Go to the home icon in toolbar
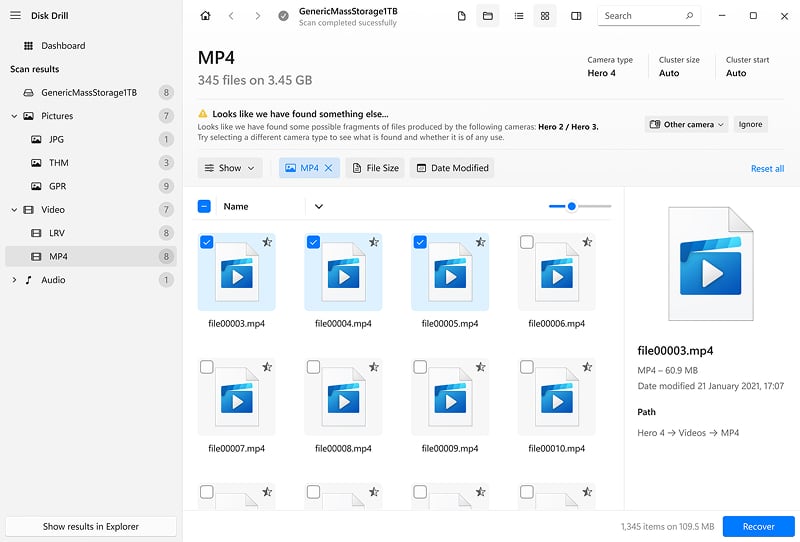Screen dimensions: 800x542 [205, 16]
